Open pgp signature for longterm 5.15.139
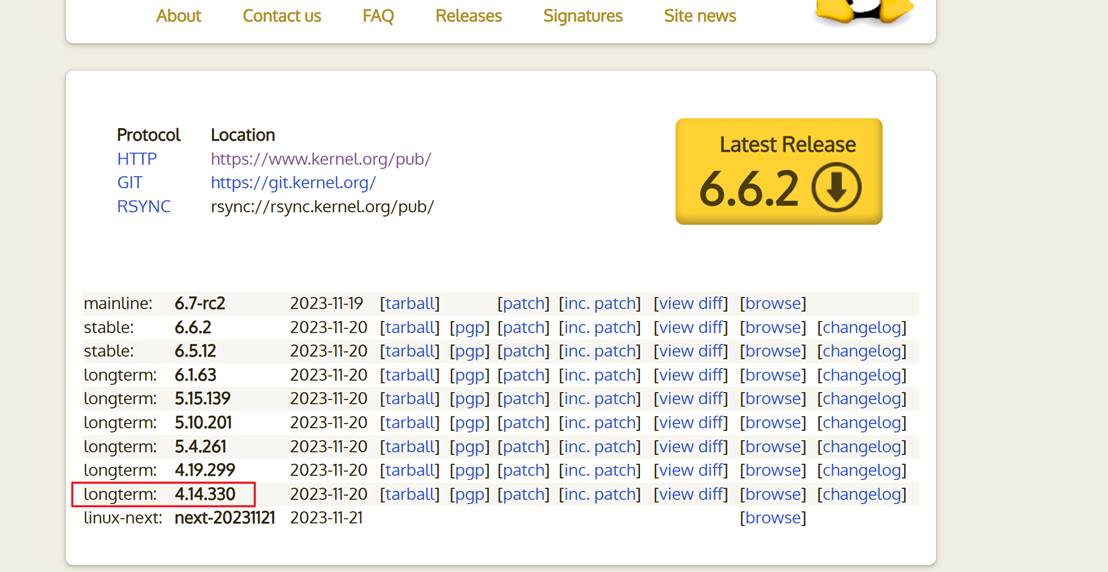The width and height of the screenshot is (1108, 572). coord(469,399)
